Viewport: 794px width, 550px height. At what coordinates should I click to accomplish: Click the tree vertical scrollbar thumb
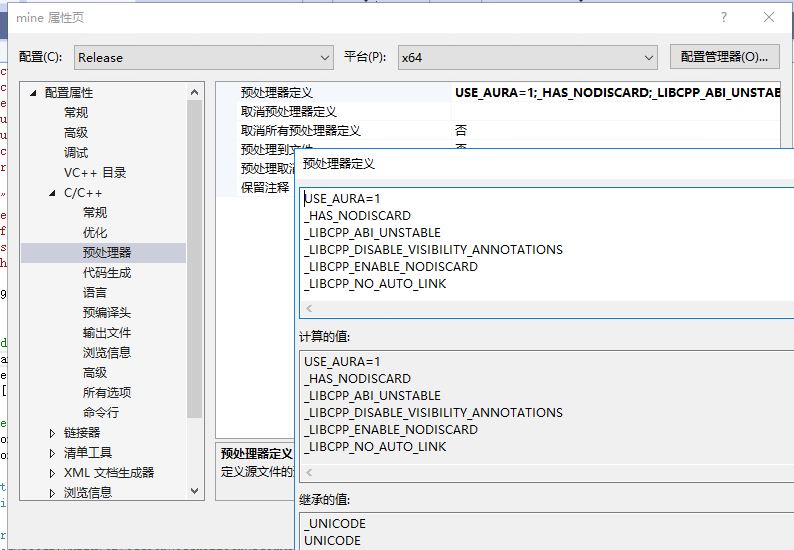pos(194,259)
